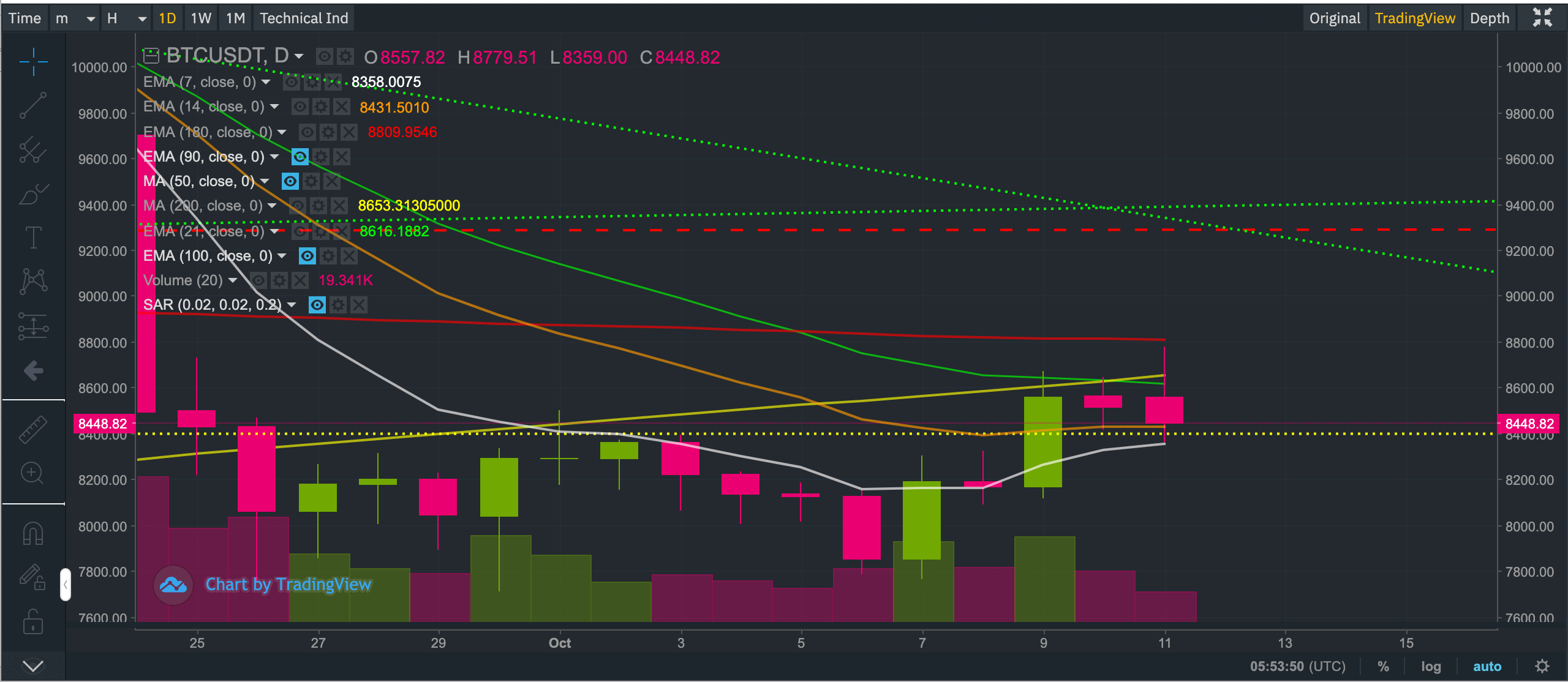Open the pattern drawing tools
The height and width of the screenshot is (682, 1568).
coord(33,282)
